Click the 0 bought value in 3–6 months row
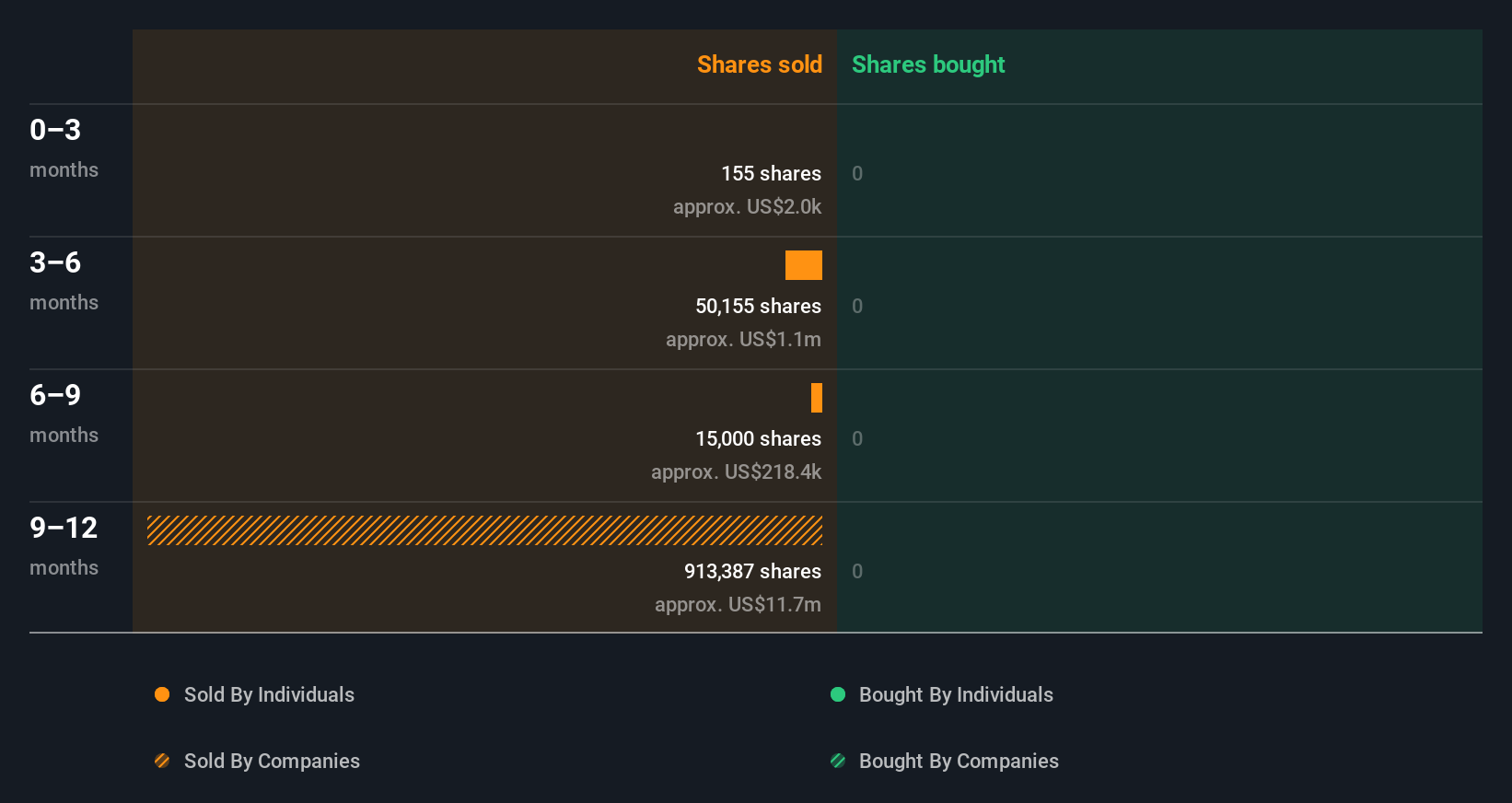This screenshot has width=1512, height=803. tap(857, 306)
